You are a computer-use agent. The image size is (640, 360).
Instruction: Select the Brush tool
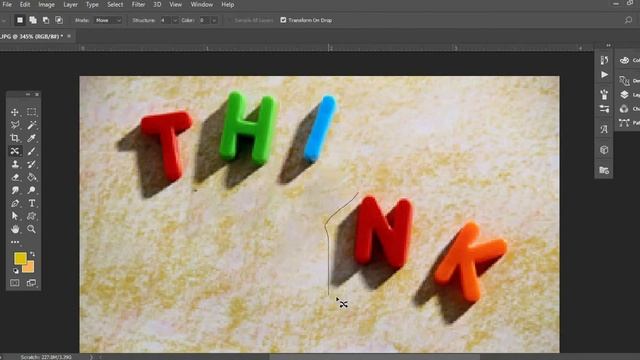tap(31, 151)
